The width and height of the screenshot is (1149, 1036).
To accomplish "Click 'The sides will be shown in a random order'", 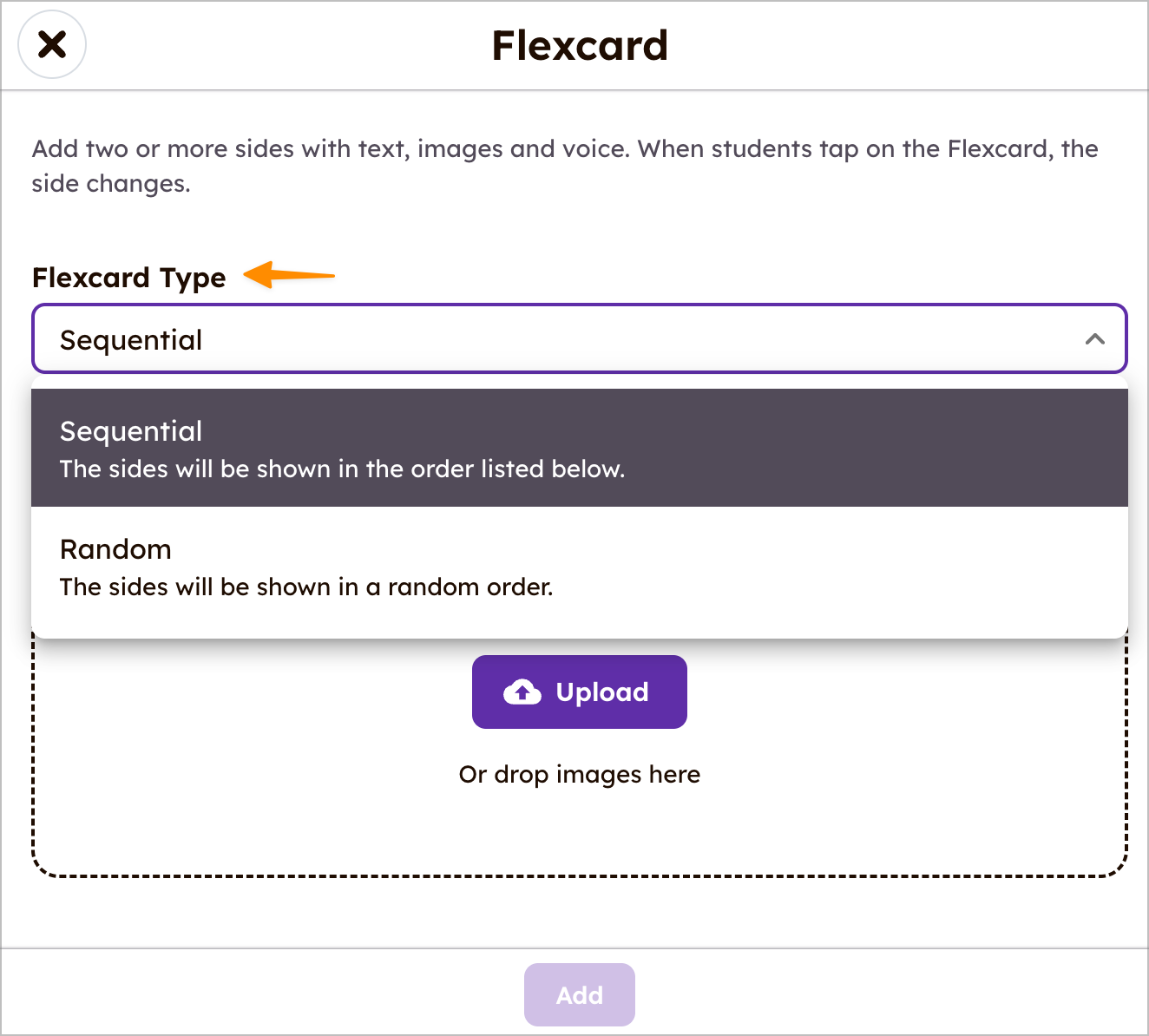I will [306, 587].
